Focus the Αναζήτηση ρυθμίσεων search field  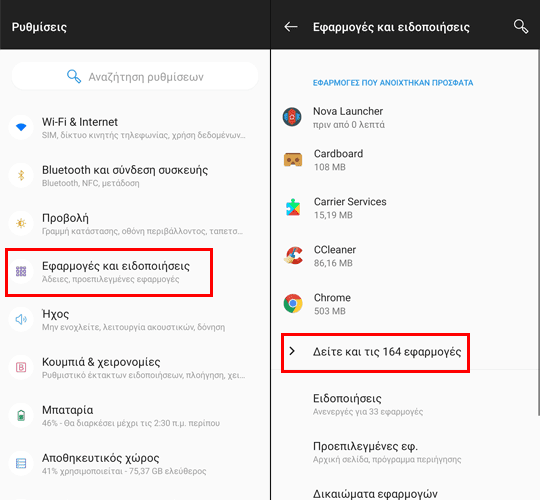135,76
